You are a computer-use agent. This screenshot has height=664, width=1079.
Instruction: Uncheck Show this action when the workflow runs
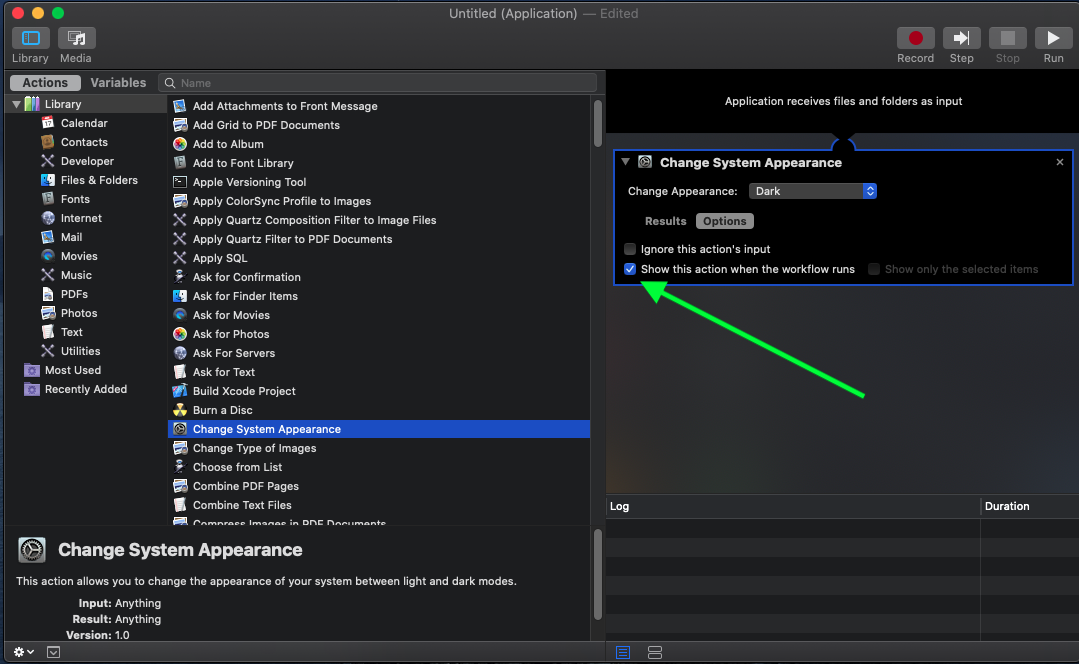pyautogui.click(x=630, y=269)
